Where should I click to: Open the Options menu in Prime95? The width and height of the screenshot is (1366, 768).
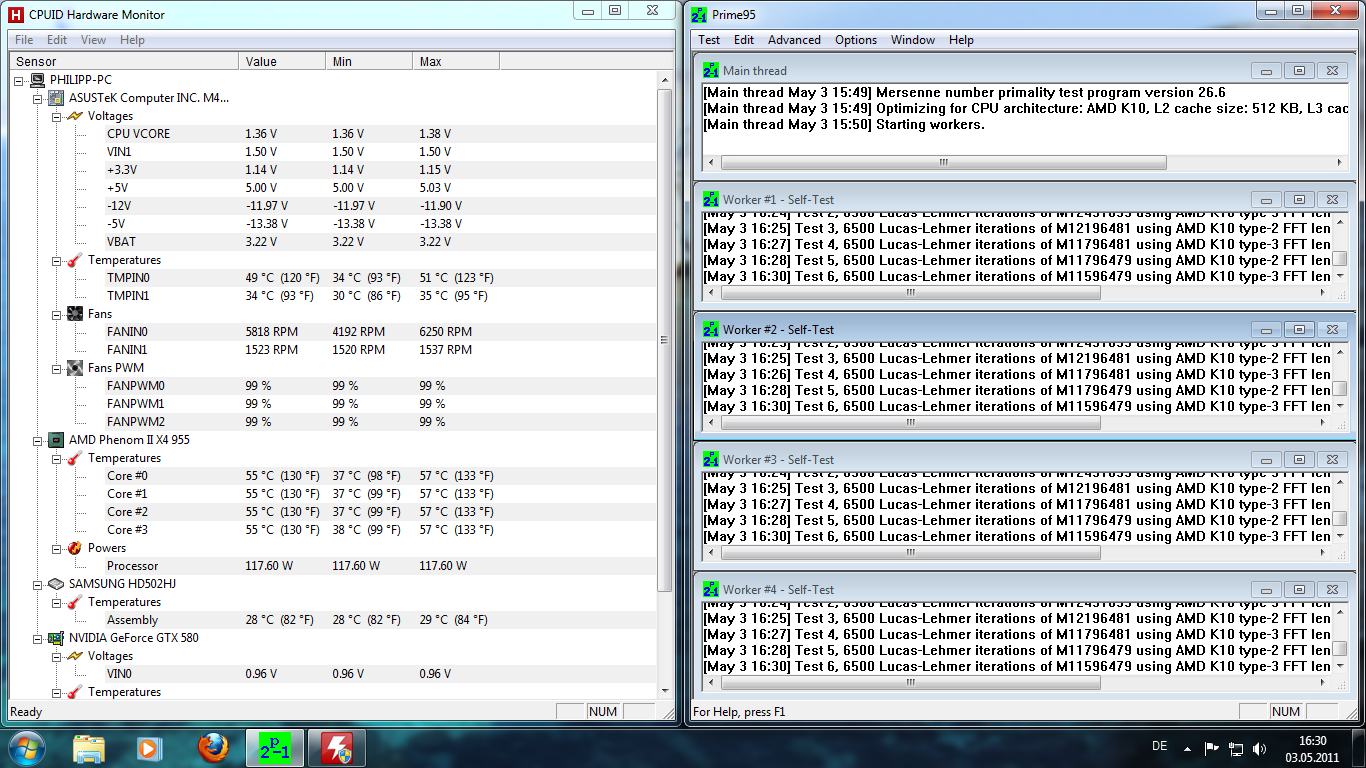pos(856,40)
